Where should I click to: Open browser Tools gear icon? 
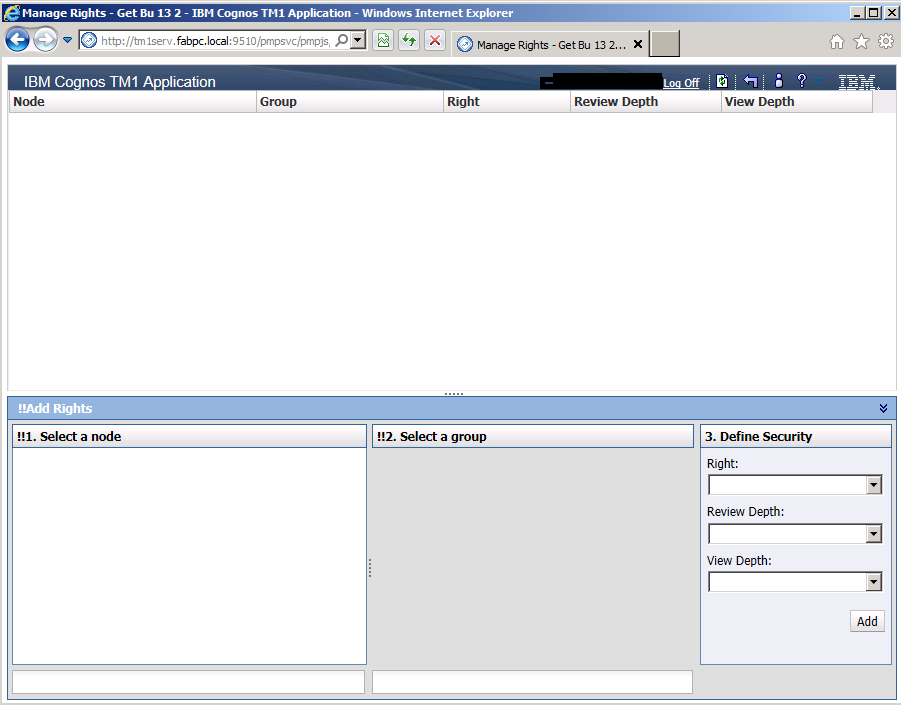(886, 41)
